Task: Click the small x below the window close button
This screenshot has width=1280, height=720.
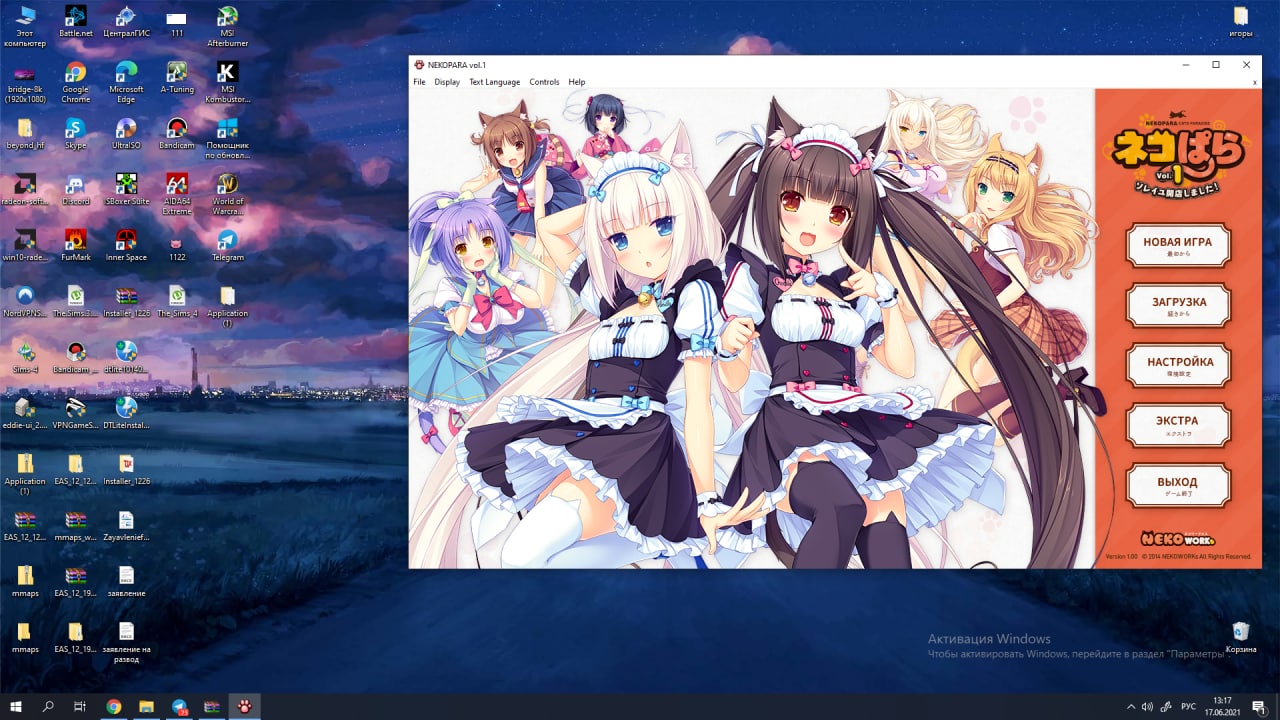Action: (1255, 82)
